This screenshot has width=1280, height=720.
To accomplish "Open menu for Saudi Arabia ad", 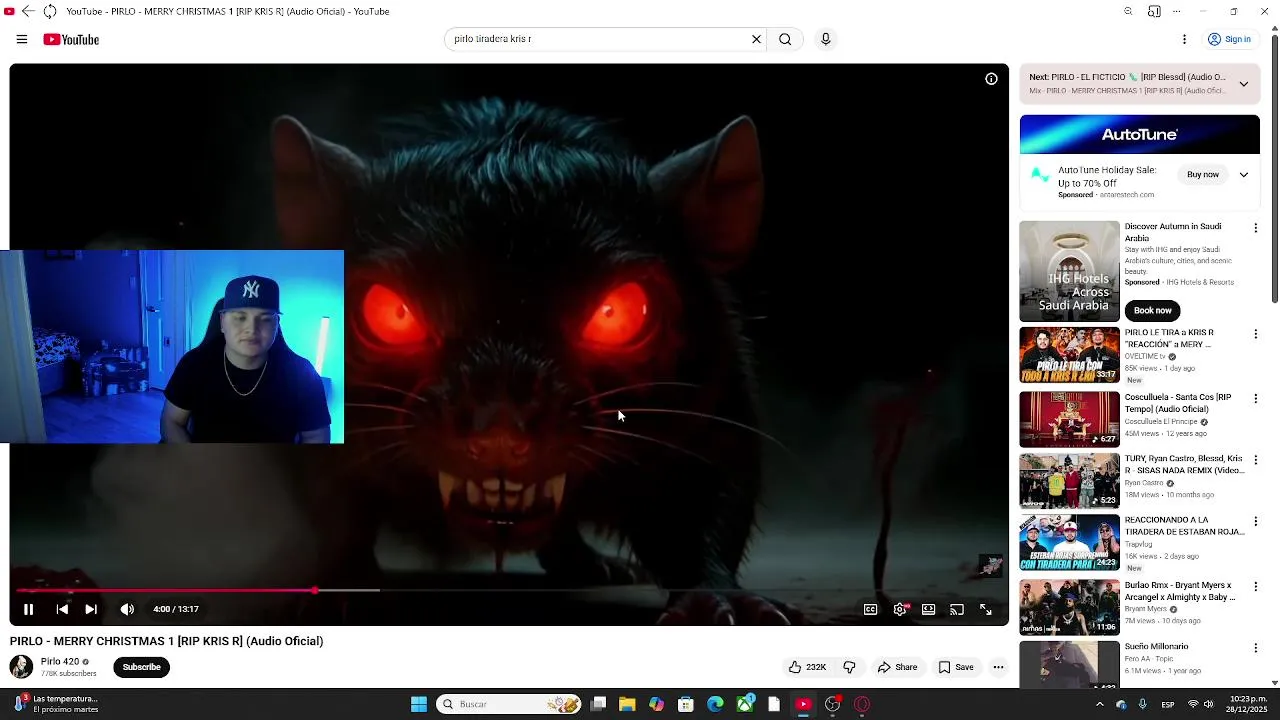I will pos(1256,228).
